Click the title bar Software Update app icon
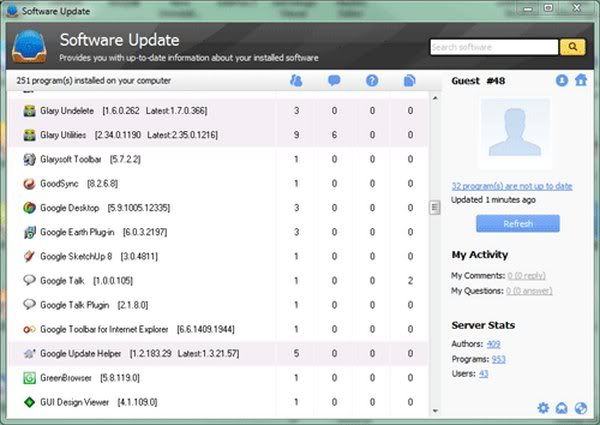This screenshot has width=600, height=425. 12,11
